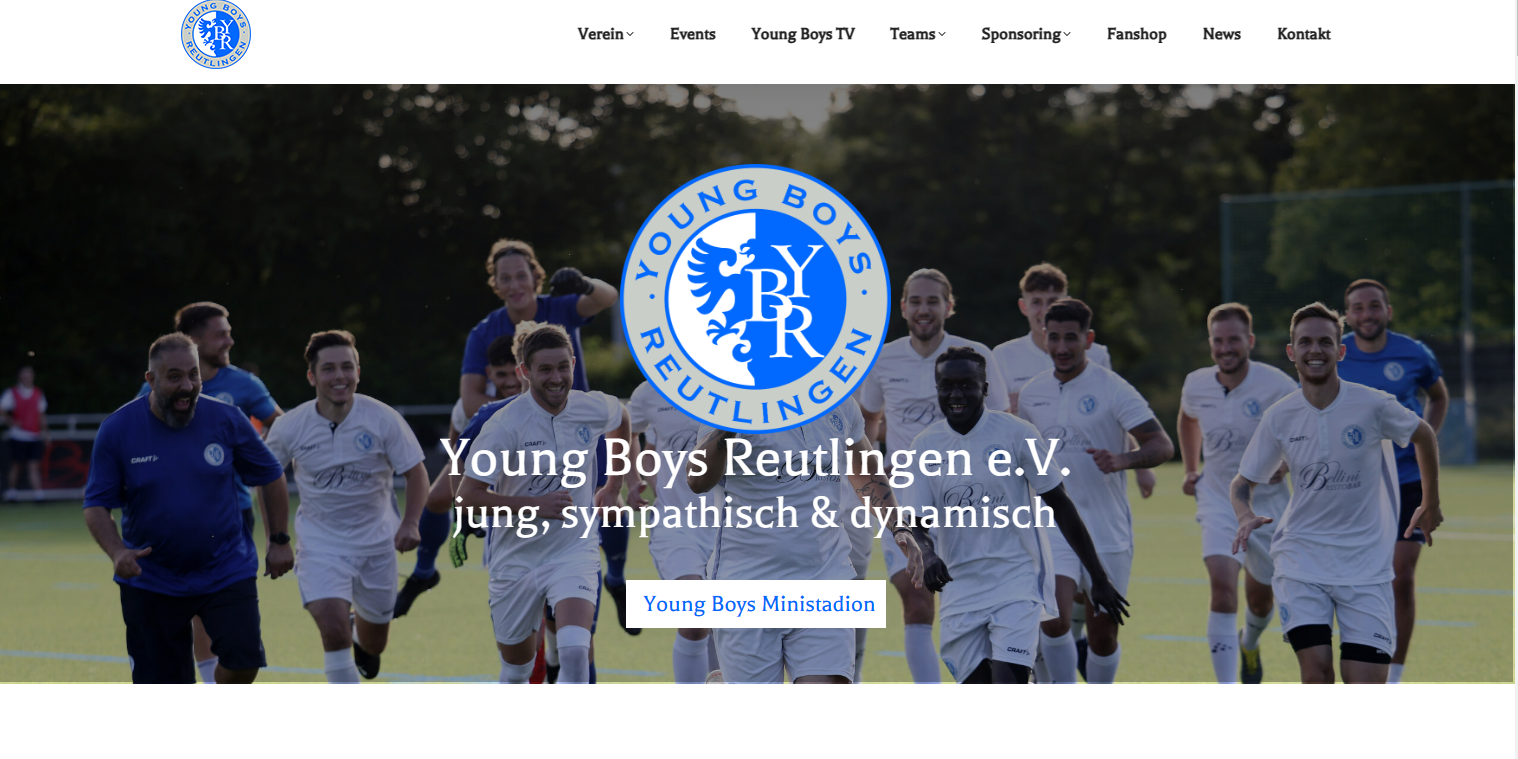Click the Young Boys Reutlingen e.V. heading
Viewport: 1518px width, 759px height.
(x=756, y=459)
